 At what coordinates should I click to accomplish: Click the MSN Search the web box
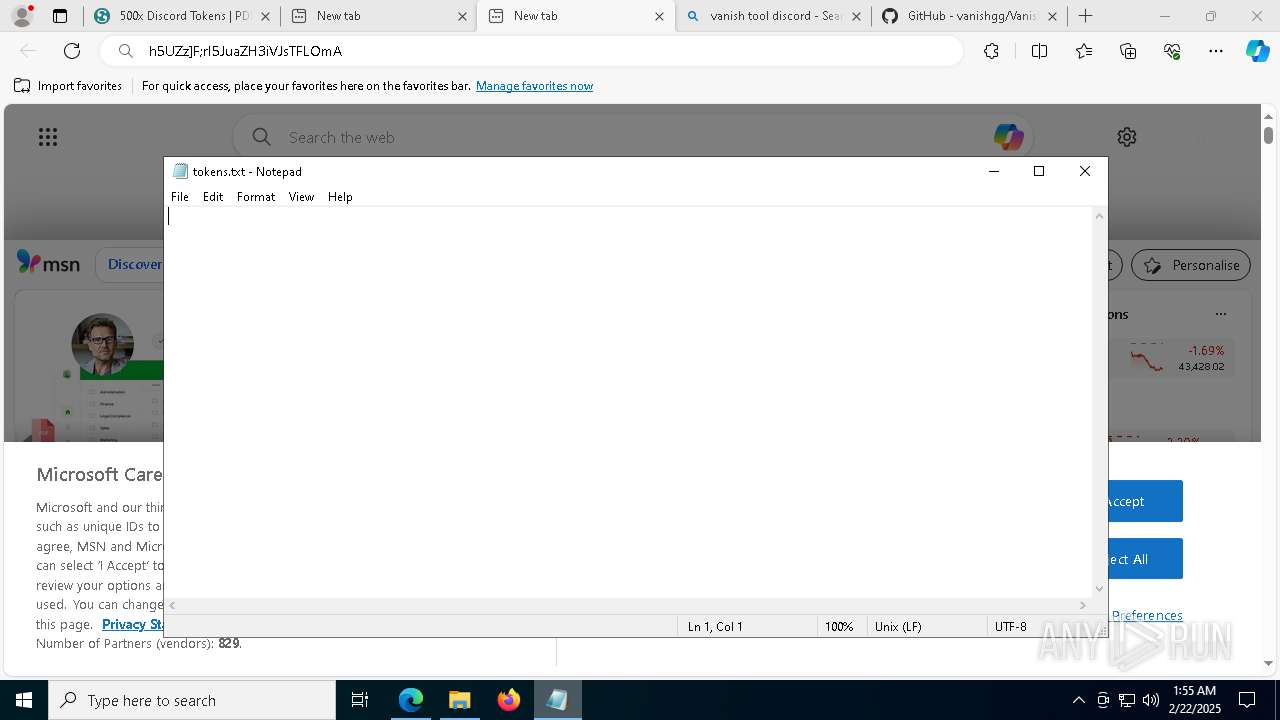click(632, 137)
